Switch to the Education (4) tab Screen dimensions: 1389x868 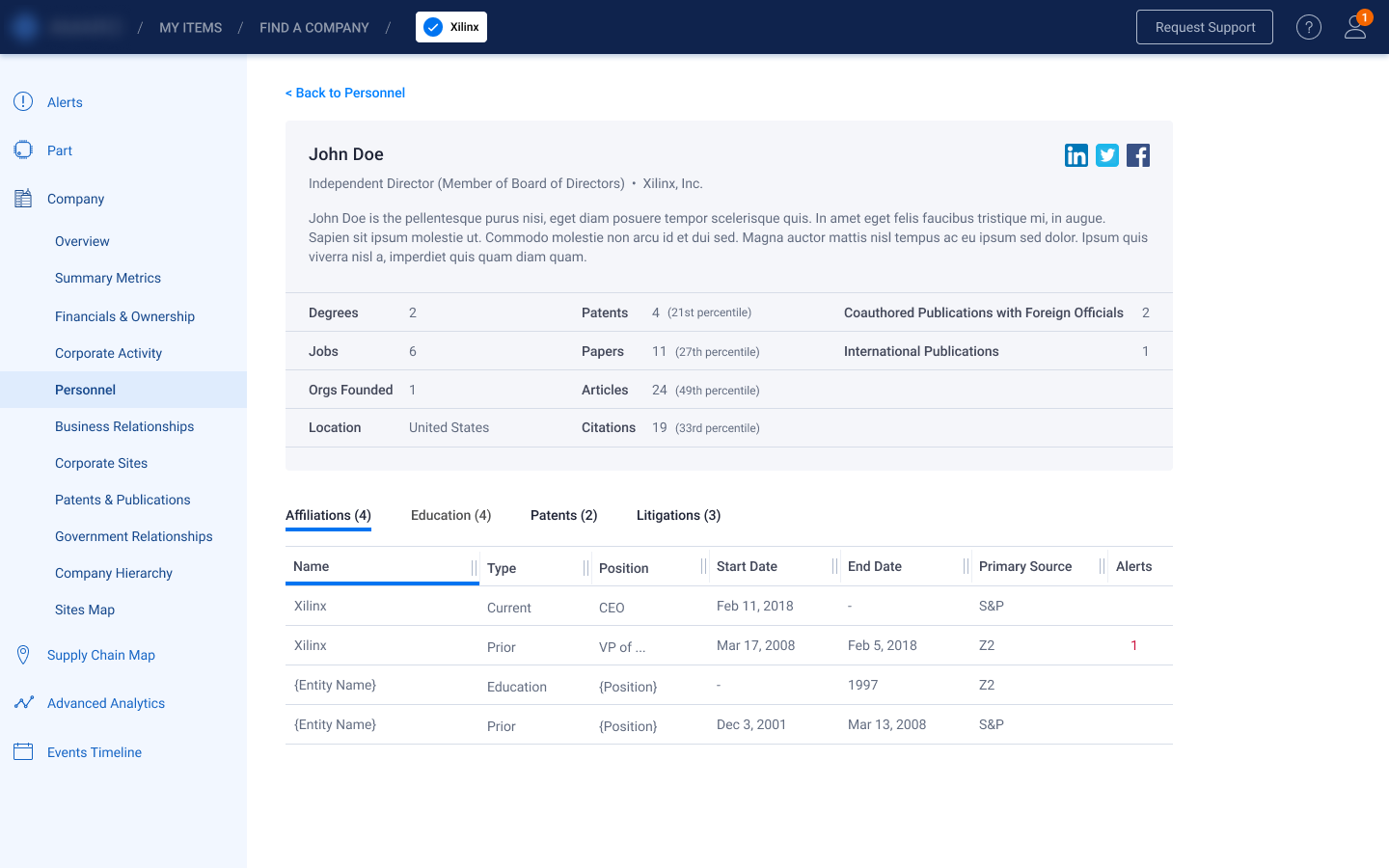click(x=451, y=515)
